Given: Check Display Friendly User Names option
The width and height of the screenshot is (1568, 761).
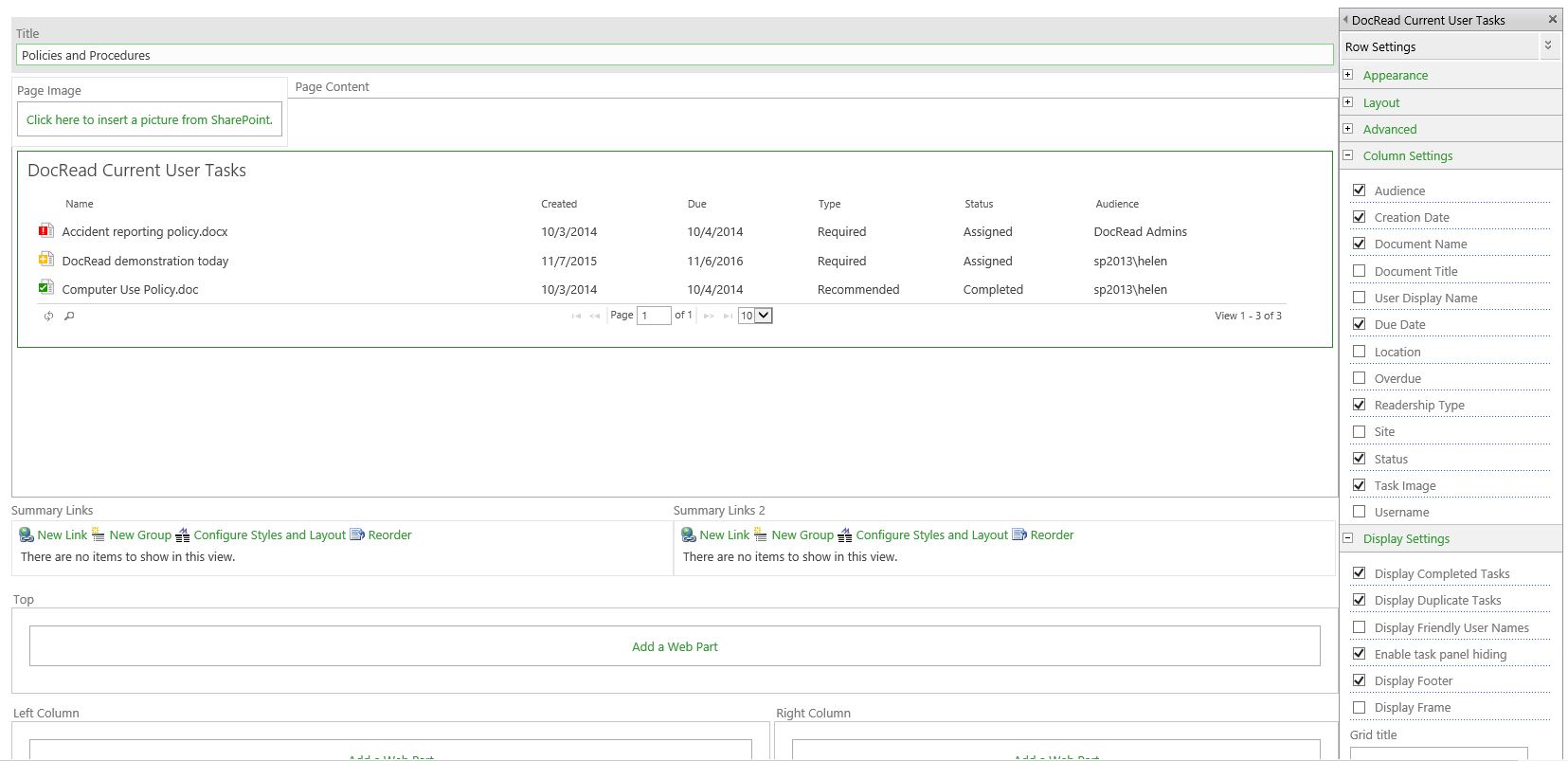Looking at the screenshot, I should [x=1360, y=627].
